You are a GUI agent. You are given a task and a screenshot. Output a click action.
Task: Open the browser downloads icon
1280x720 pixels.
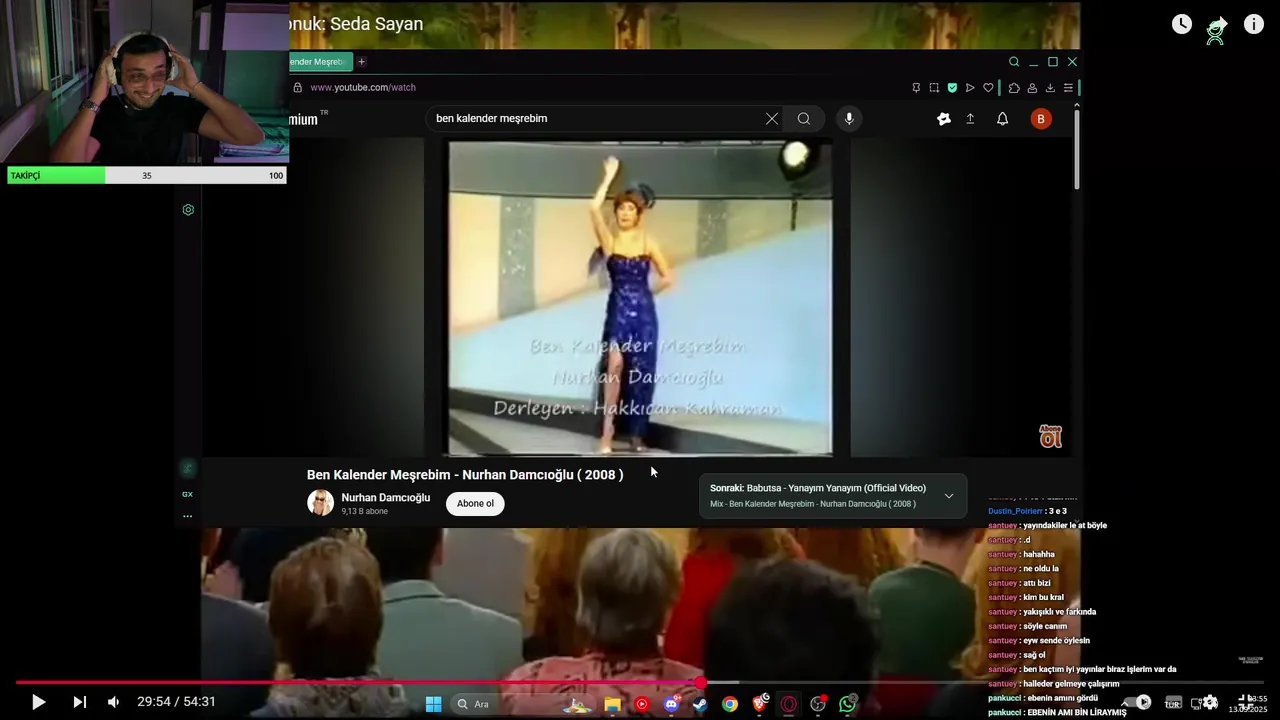[1050, 88]
